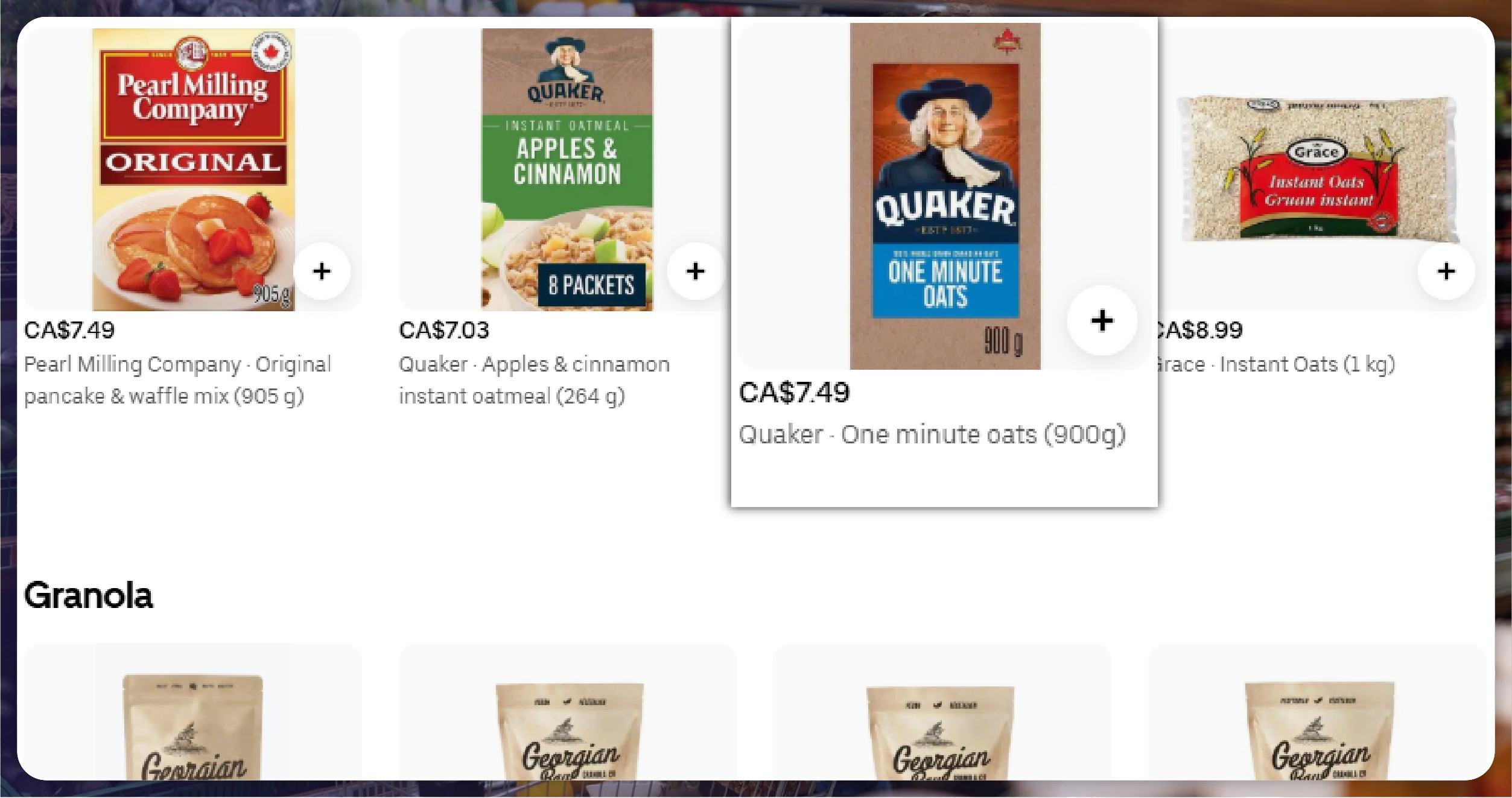Open first Georgian granola bag in Granola row

coord(193,727)
